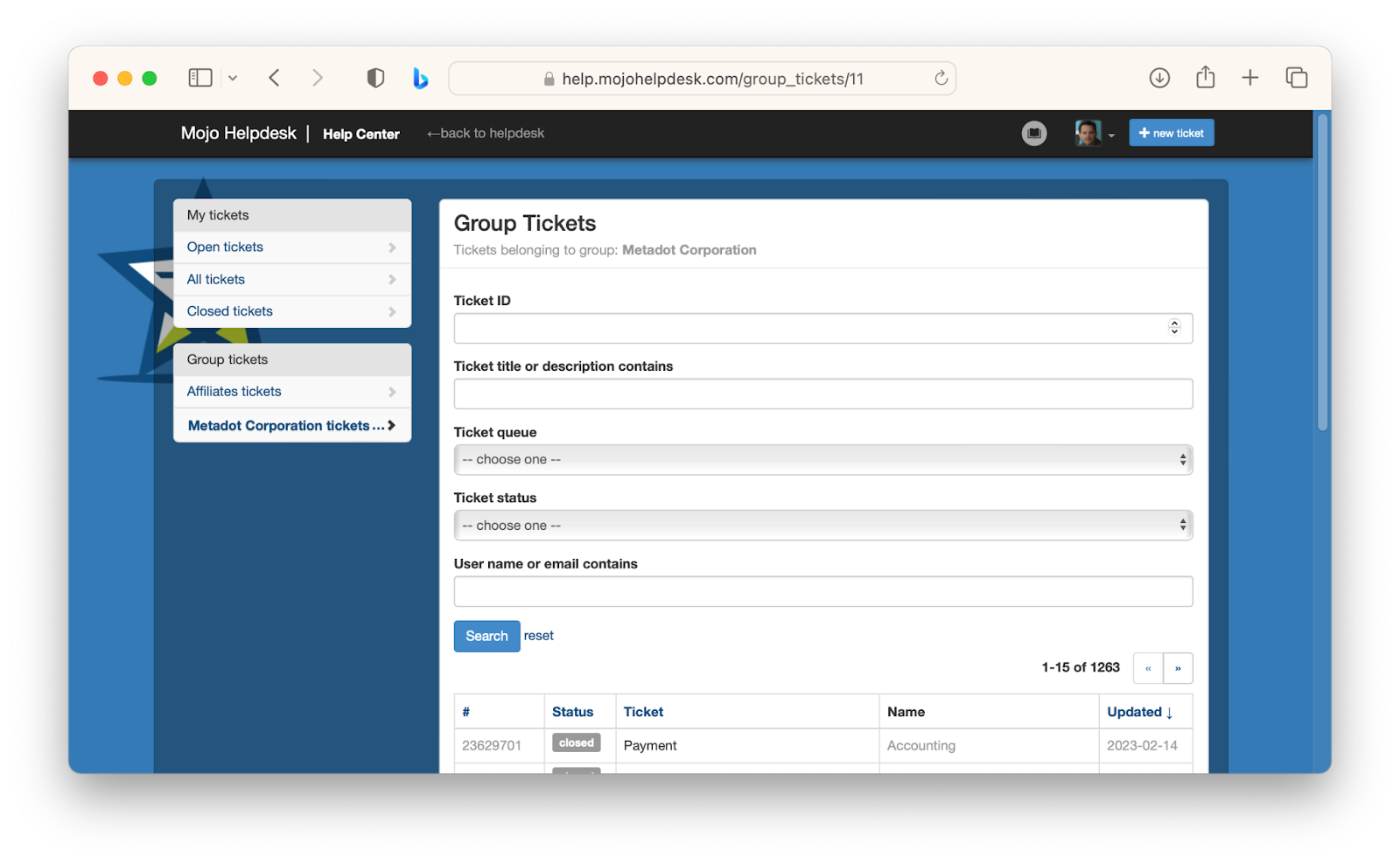Click the Group tickets header

pos(292,359)
